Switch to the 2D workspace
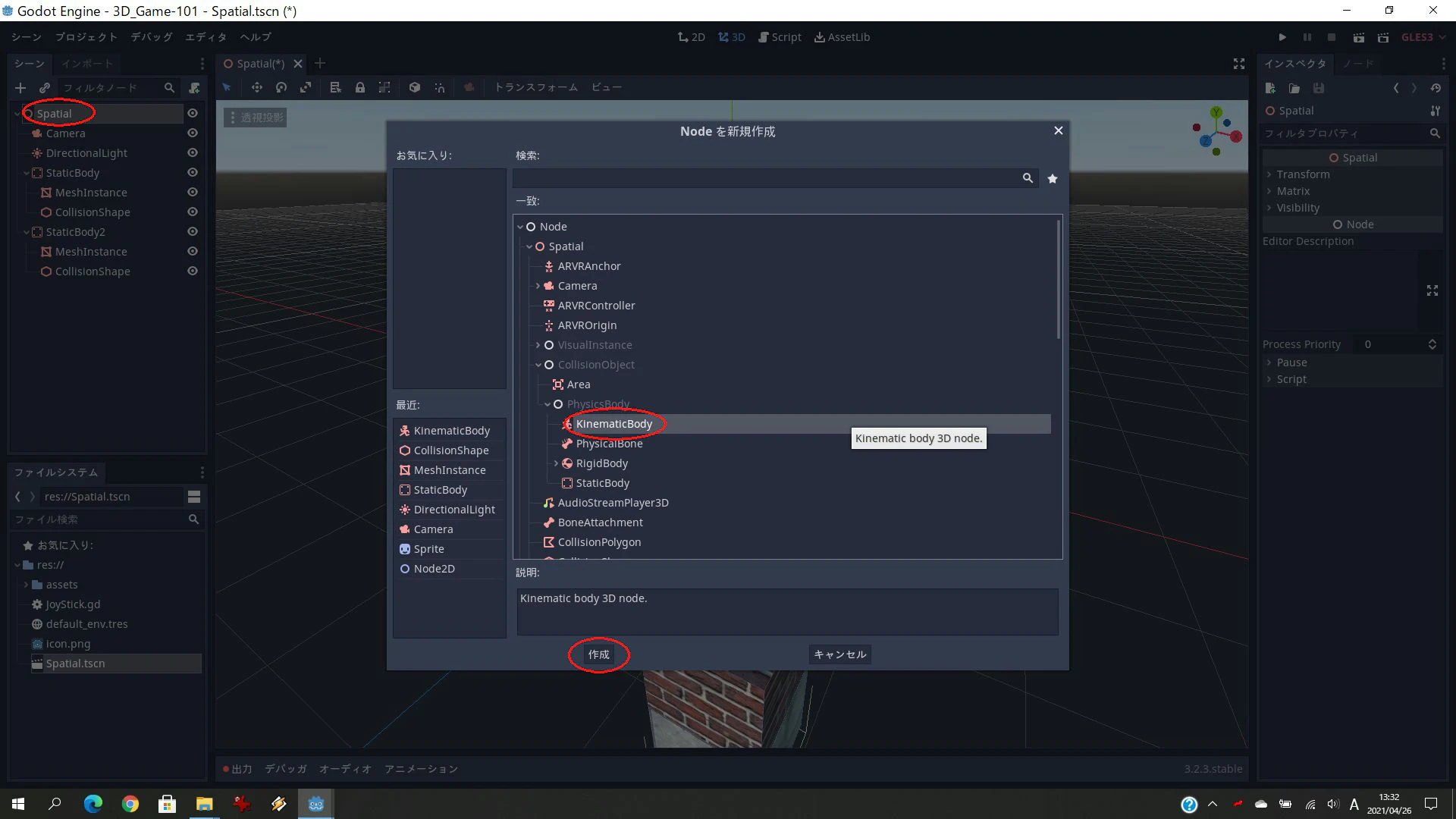Screen dimensions: 1456x819 click(x=691, y=37)
